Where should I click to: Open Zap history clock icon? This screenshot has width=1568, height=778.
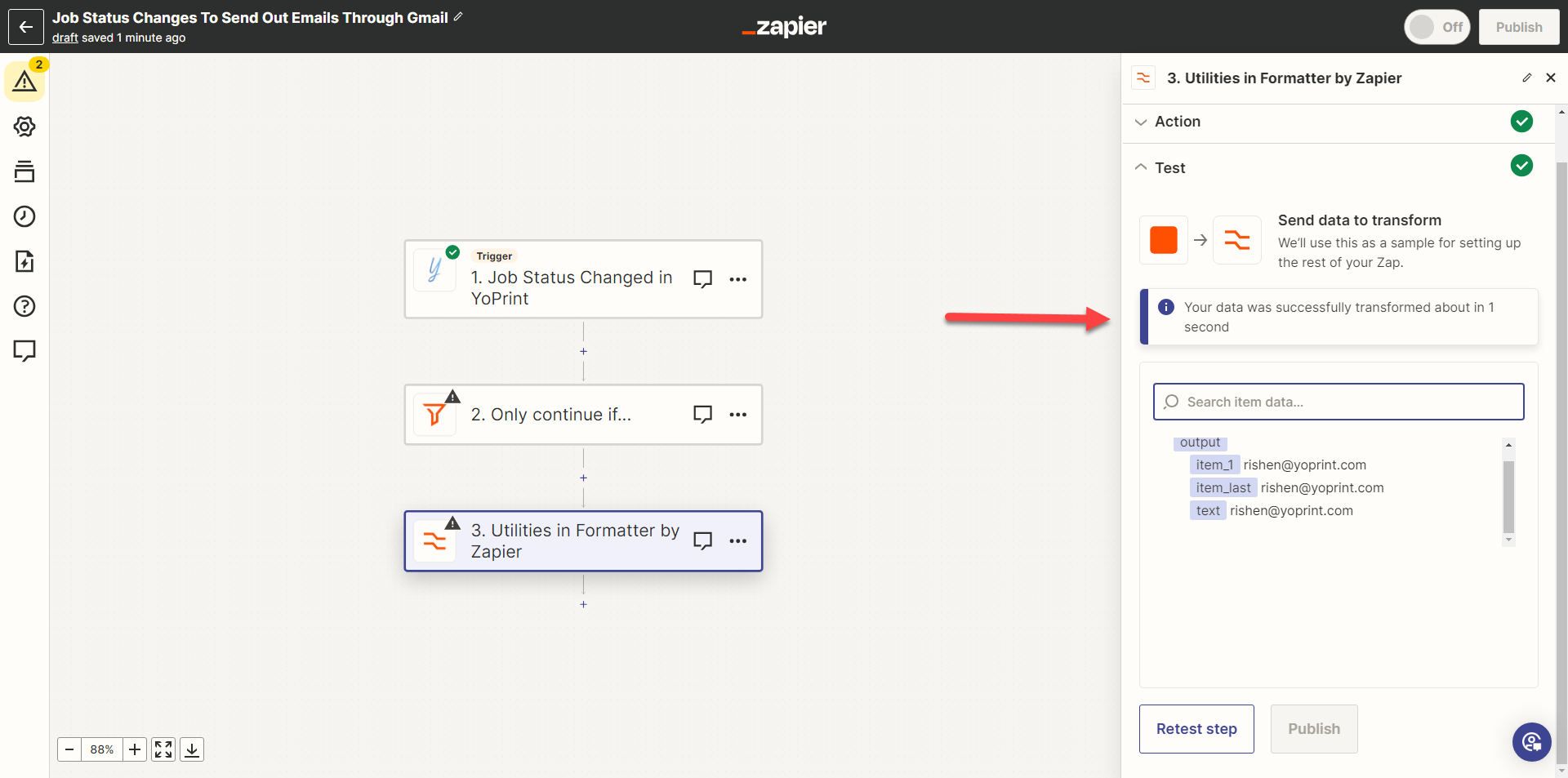coord(24,216)
